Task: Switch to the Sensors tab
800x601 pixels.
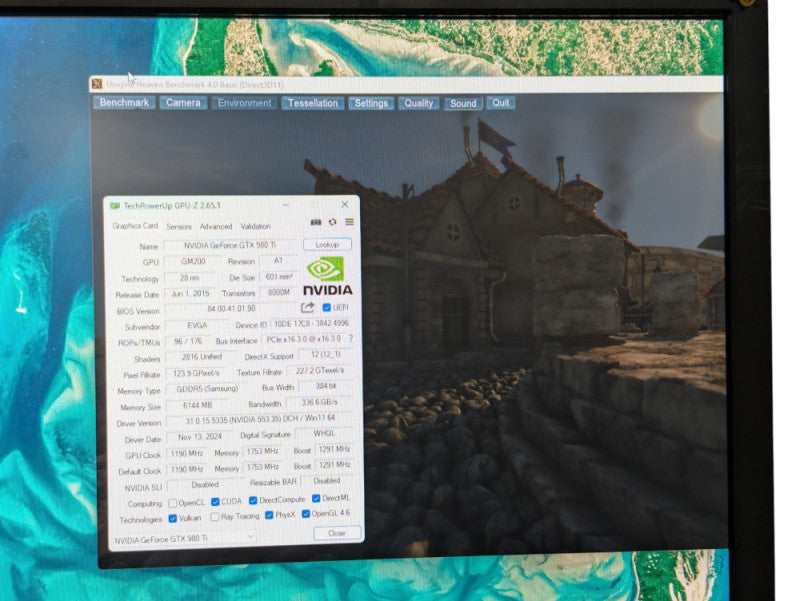Action: click(179, 227)
